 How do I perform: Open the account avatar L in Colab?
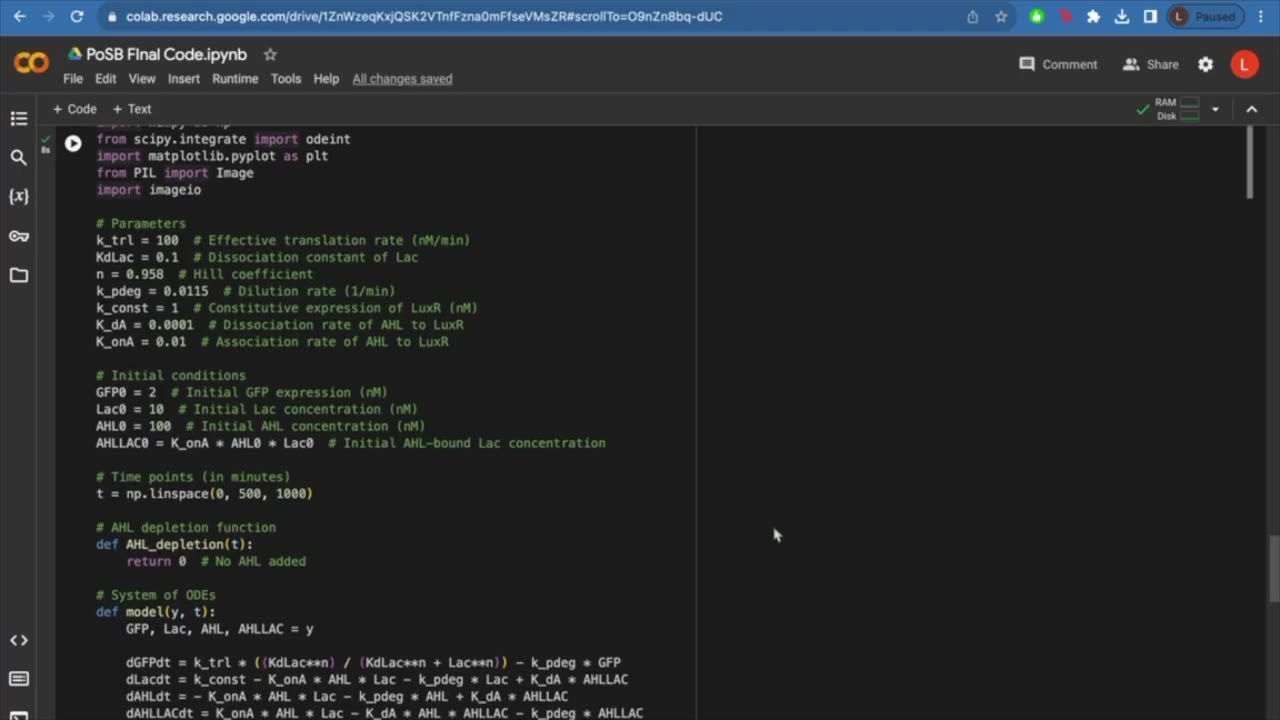pos(1244,64)
